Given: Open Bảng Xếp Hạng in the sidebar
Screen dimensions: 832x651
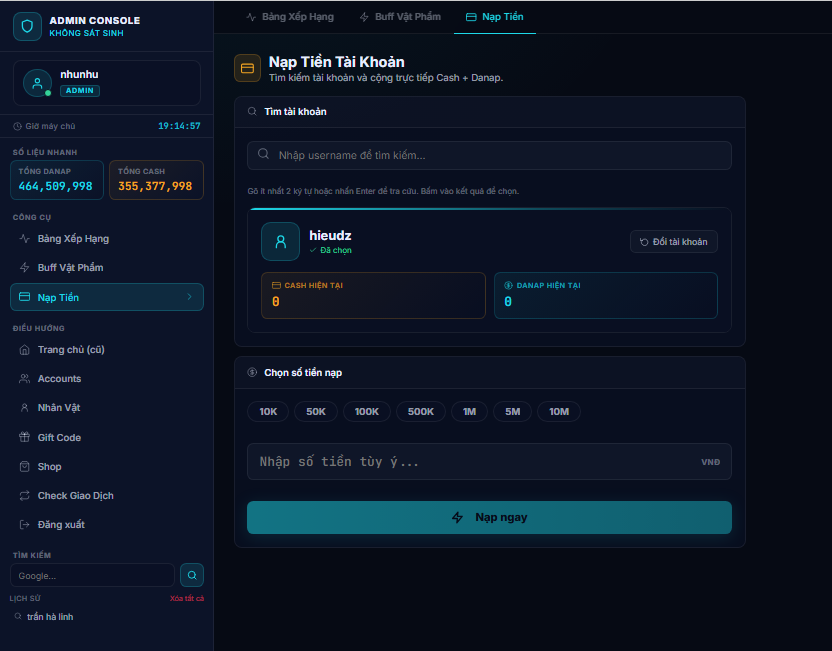Looking at the screenshot, I should point(107,239).
